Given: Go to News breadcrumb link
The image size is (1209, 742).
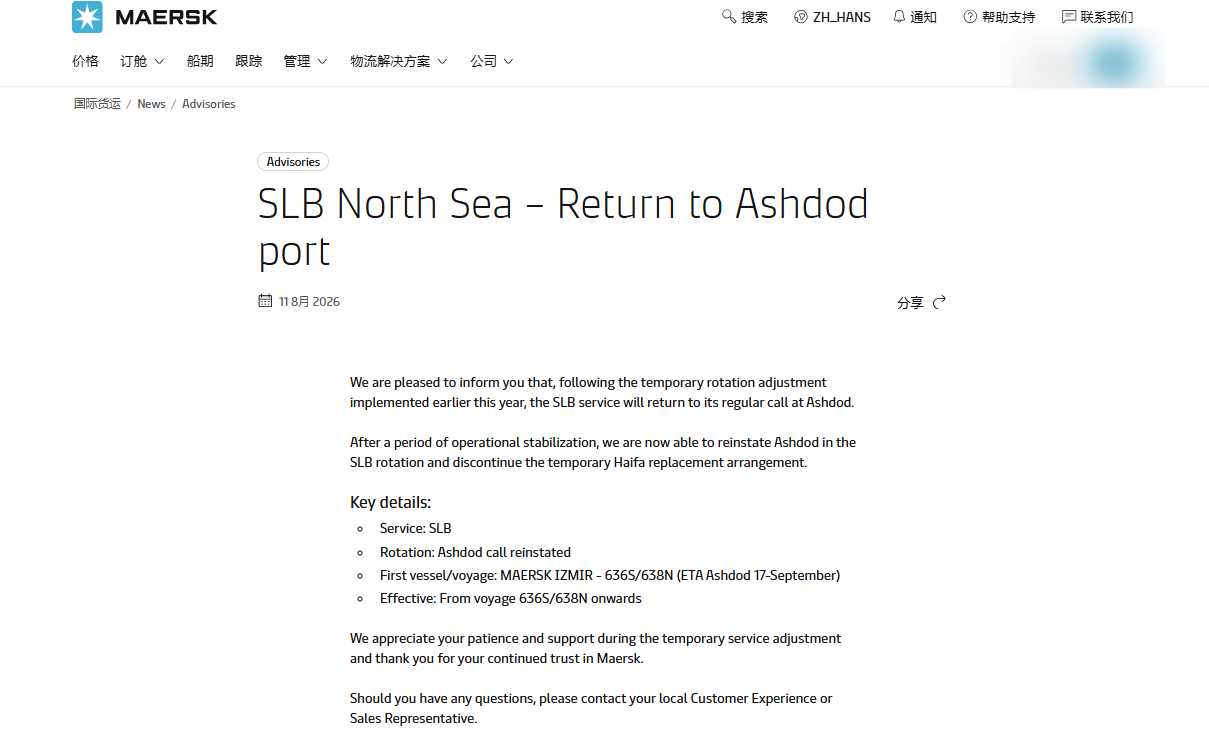Looking at the screenshot, I should (x=151, y=104).
